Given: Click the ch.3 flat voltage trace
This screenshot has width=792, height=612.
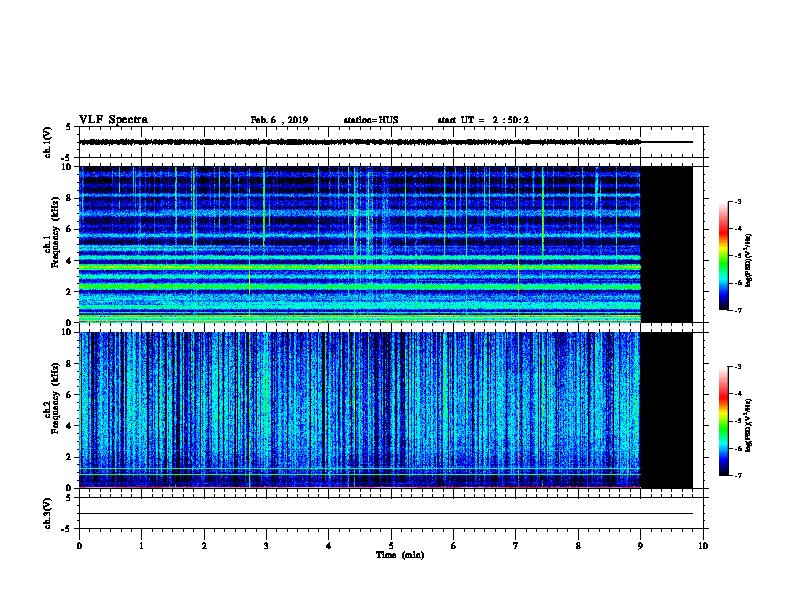Looking at the screenshot, I should 386,514.
